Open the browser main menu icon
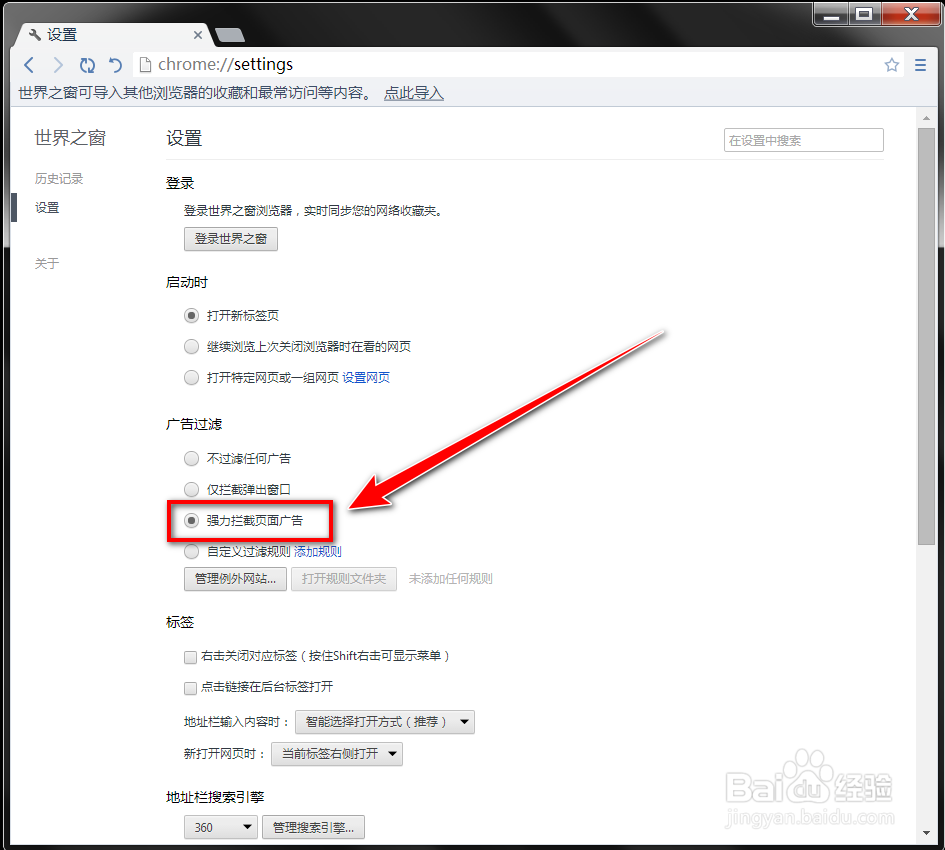Screen dimensions: 945x850 pyautogui.click(x=920, y=65)
